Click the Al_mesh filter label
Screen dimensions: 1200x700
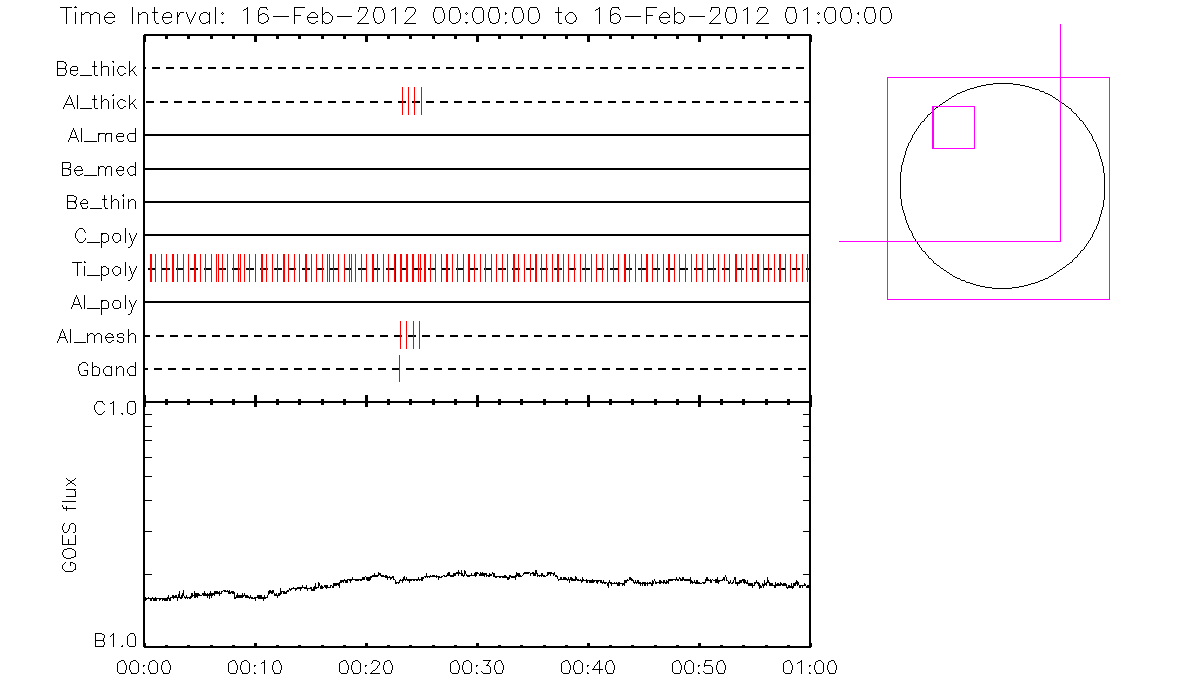pos(97,336)
